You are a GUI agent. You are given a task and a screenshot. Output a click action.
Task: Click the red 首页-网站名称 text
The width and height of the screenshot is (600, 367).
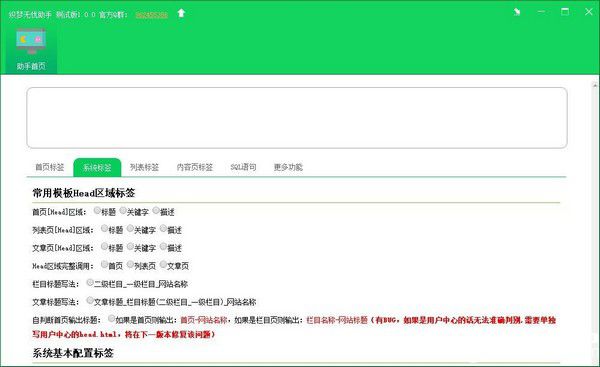[204, 320]
